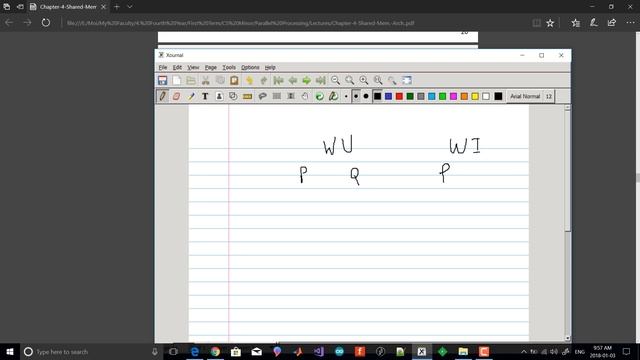This screenshot has height=360, width=640.
Task: Click the Zoom In magnifier
Action: coord(364,80)
